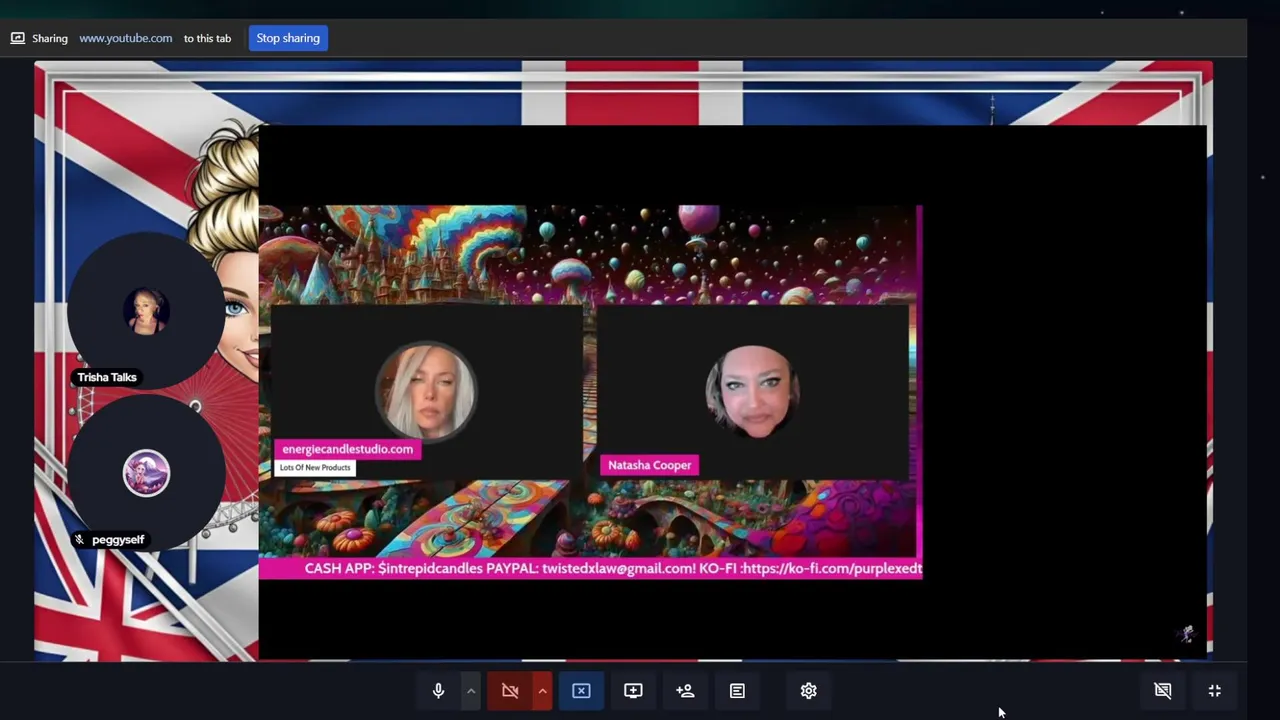Mute the microphone
Screen dimensions: 1280x720
(438, 691)
